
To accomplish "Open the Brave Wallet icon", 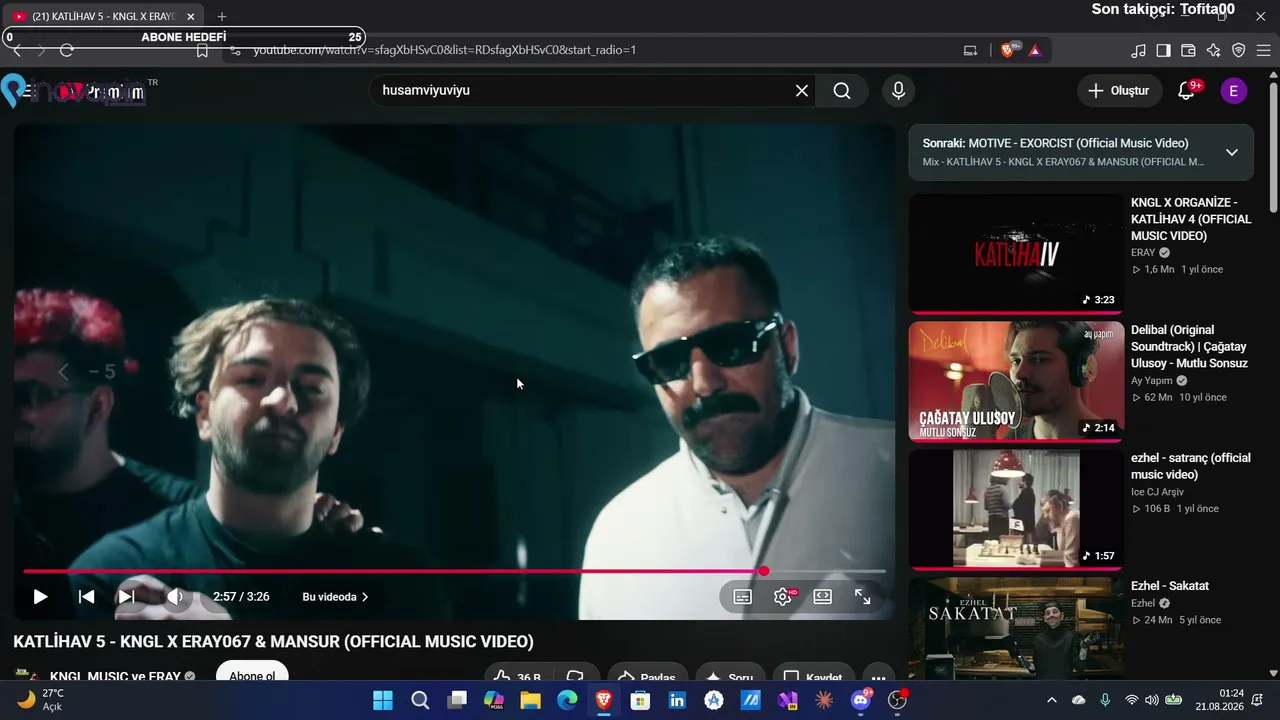I will 1188,50.
